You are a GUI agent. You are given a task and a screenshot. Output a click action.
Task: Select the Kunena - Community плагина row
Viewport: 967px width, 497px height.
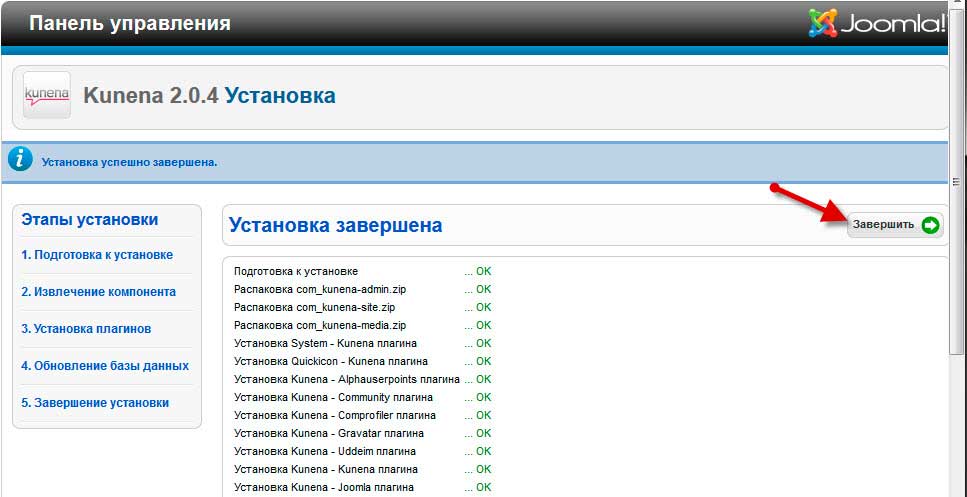click(363, 397)
